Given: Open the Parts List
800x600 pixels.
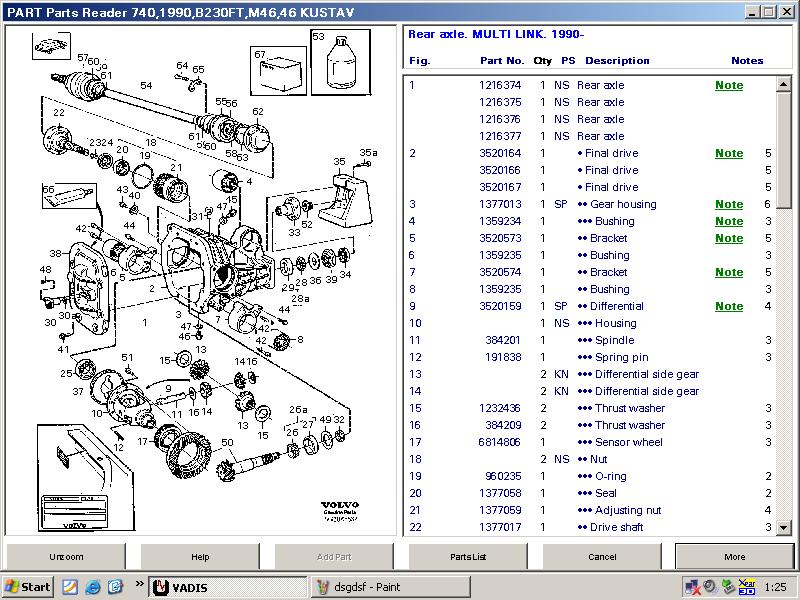Looking at the screenshot, I should (467, 556).
